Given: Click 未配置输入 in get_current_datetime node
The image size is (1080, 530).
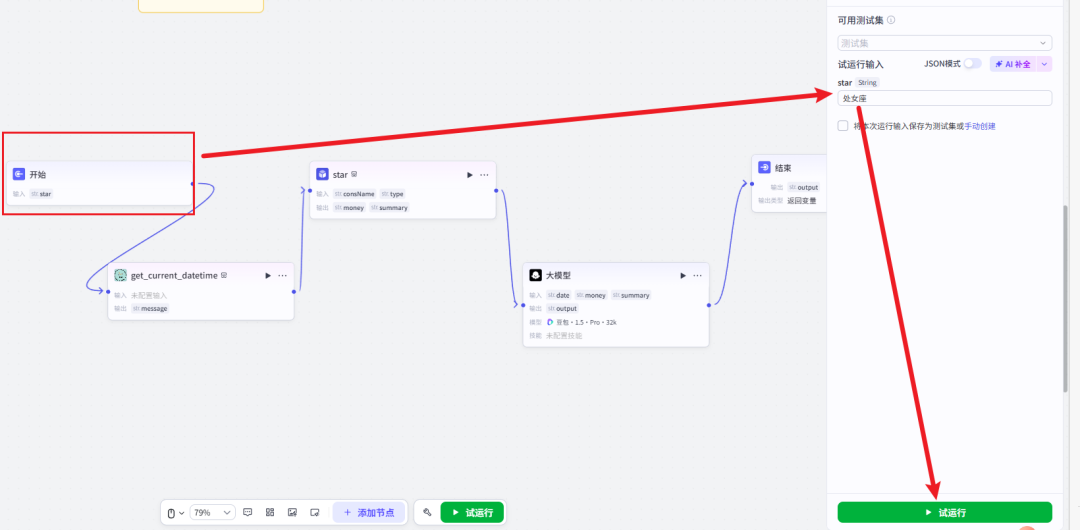Looking at the screenshot, I should pos(149,295).
